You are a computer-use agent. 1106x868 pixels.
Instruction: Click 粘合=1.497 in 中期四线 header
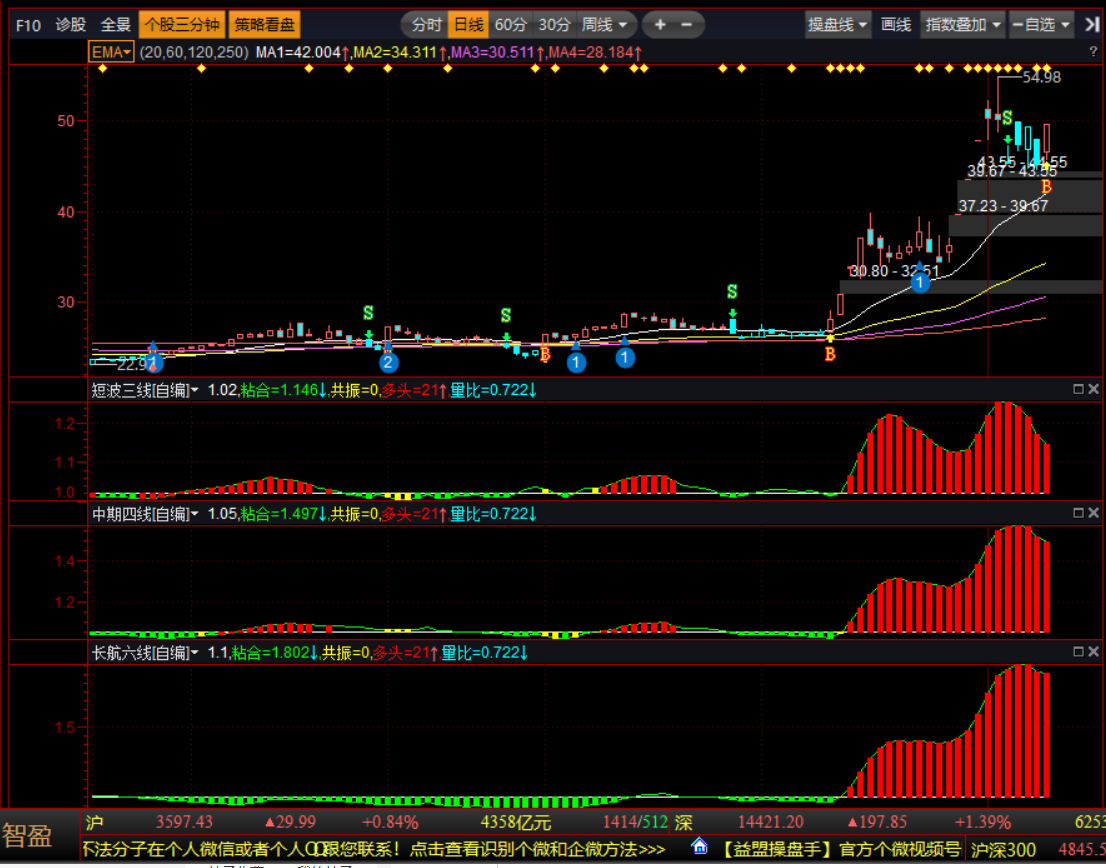tap(283, 514)
